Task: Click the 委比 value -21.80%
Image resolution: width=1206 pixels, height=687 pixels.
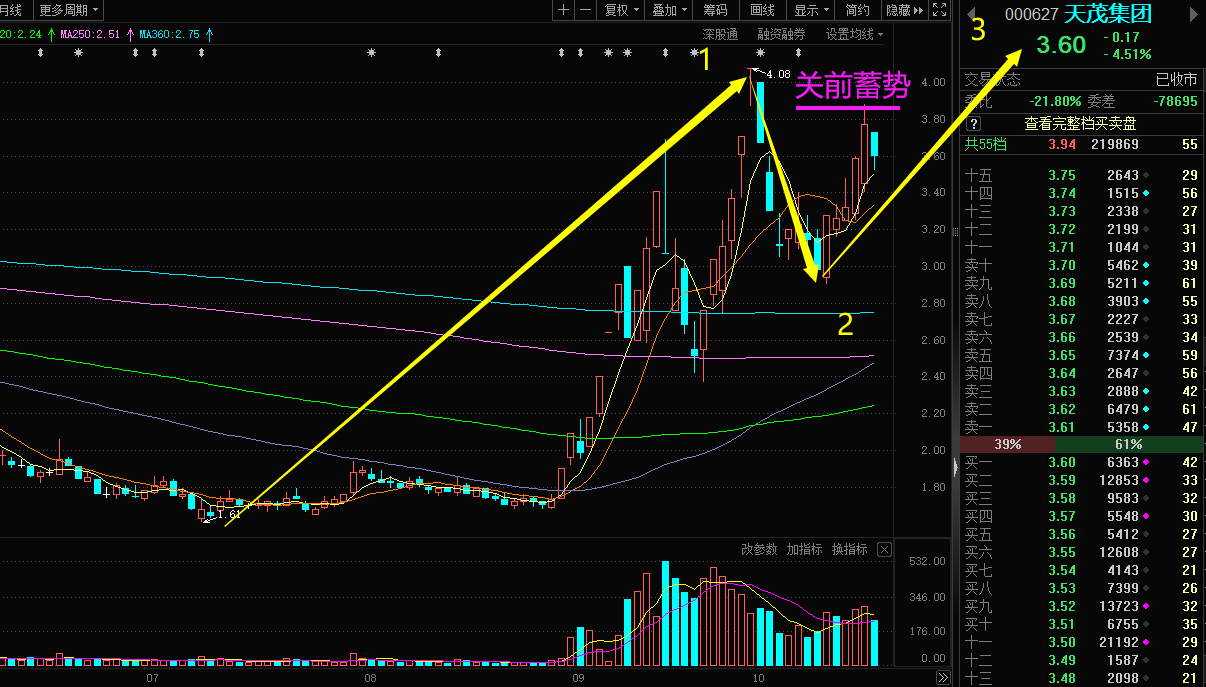Action: click(x=1055, y=102)
